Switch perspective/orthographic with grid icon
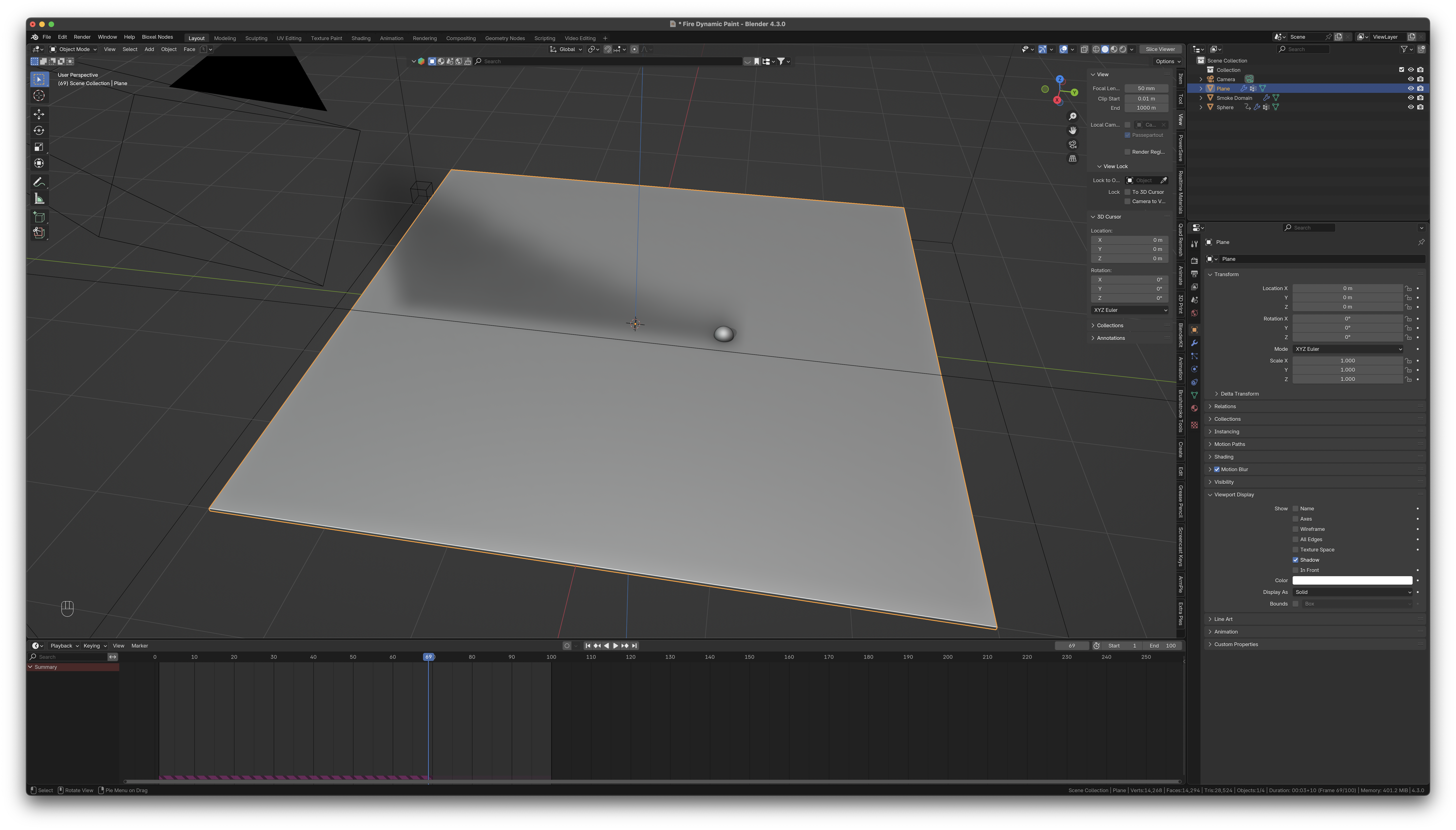 [1072, 158]
